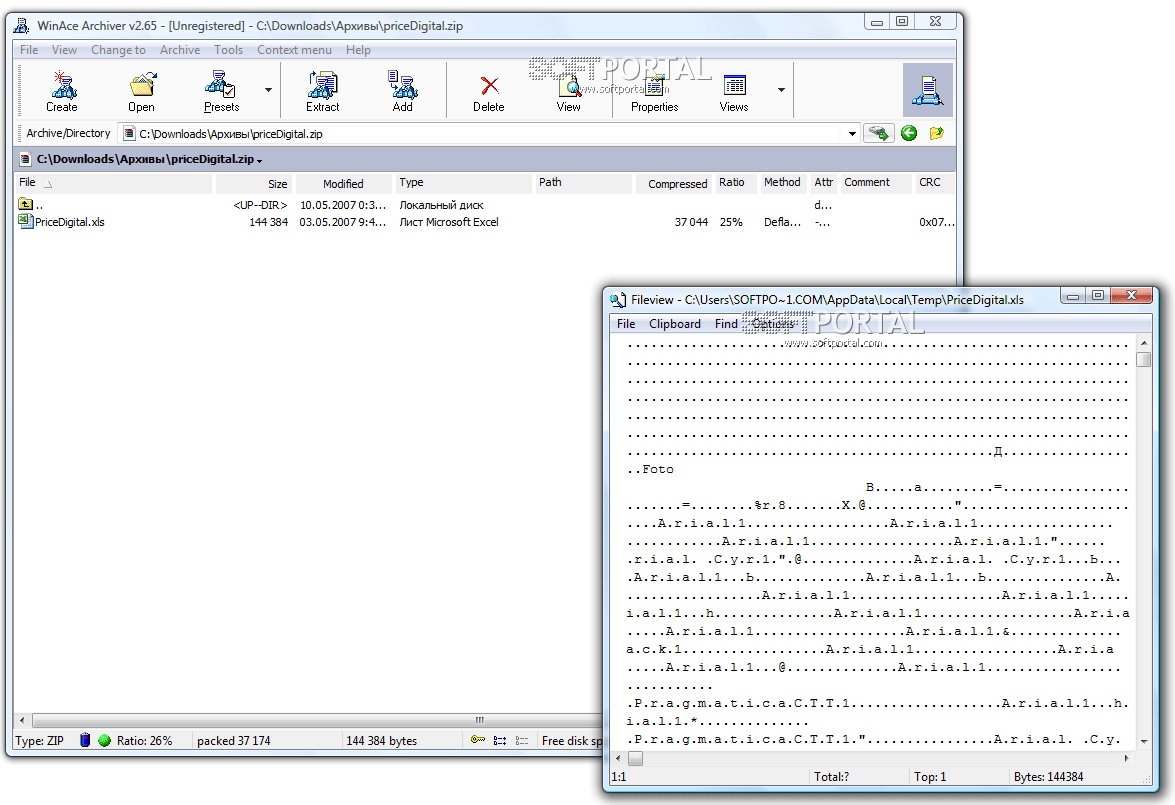
Task: Click the large WinAce logo icon at toolbar end
Action: [928, 90]
